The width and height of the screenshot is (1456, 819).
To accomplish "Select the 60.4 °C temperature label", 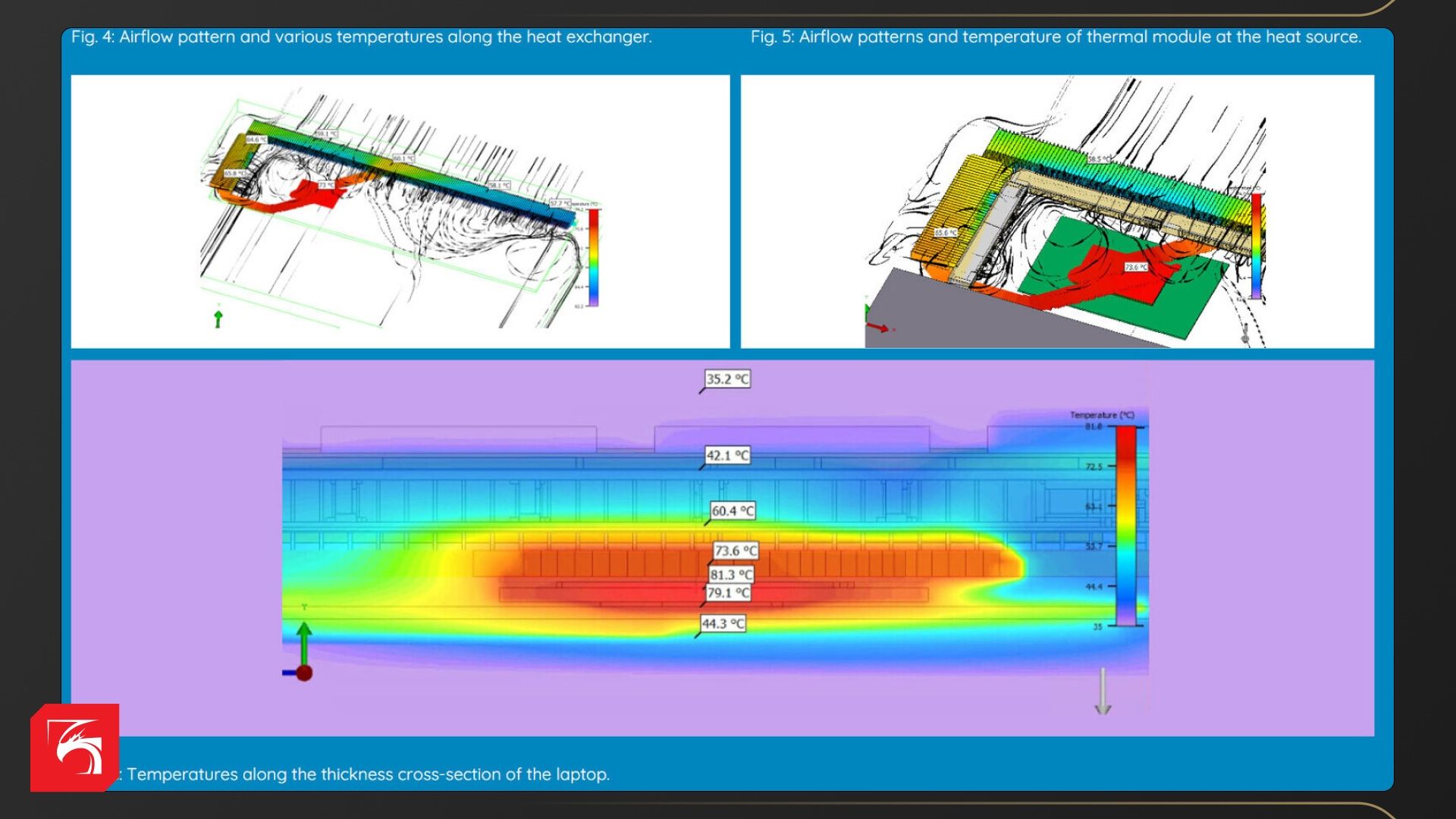I will [x=733, y=511].
